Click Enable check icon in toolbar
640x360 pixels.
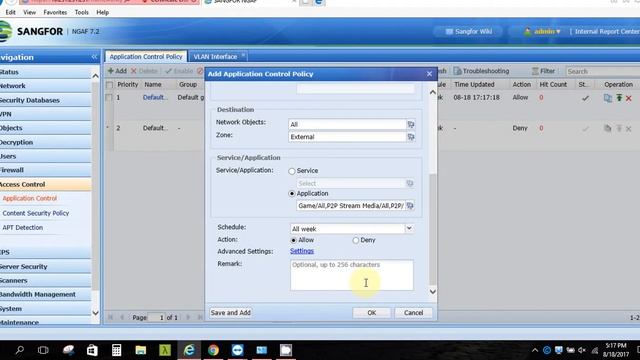coord(168,71)
